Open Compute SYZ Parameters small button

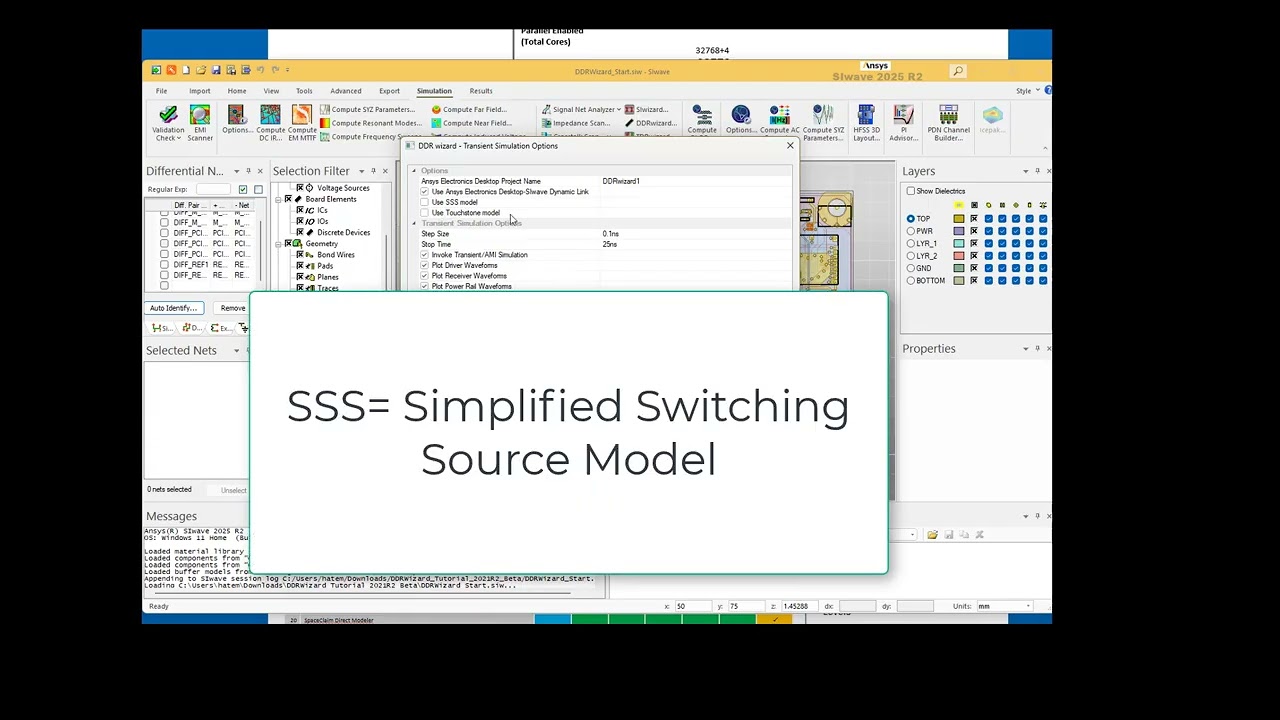[x=366, y=109]
